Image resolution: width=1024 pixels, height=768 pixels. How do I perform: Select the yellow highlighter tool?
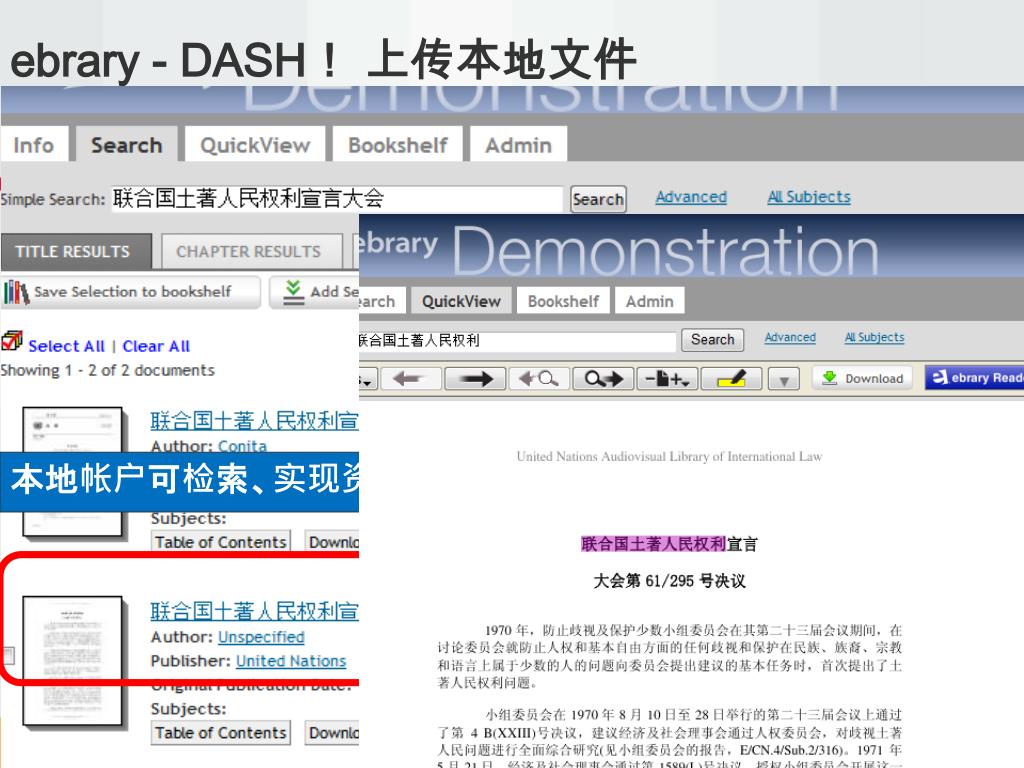(x=731, y=379)
